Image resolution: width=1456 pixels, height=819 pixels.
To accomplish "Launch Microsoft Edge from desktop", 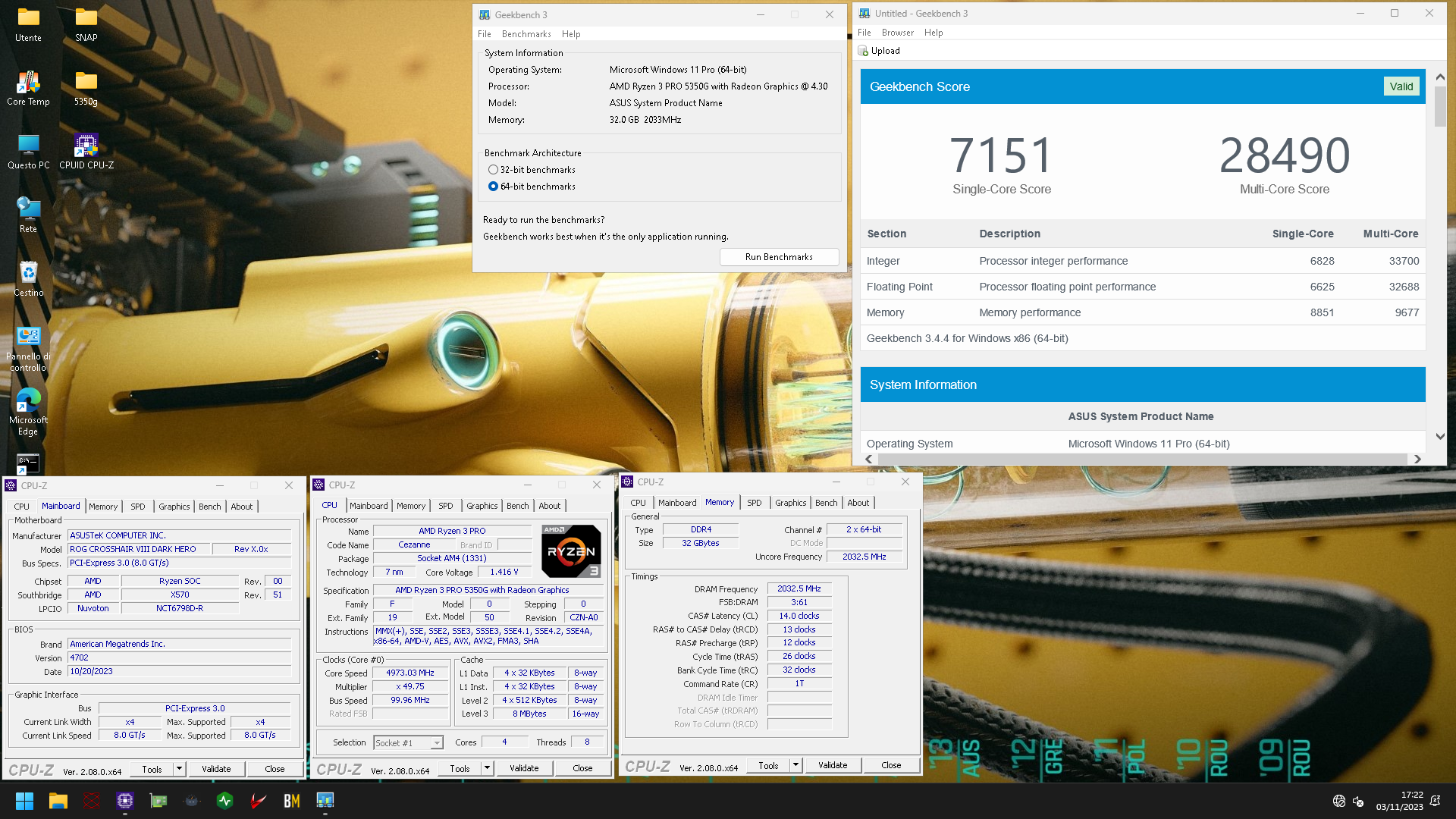I will (28, 413).
